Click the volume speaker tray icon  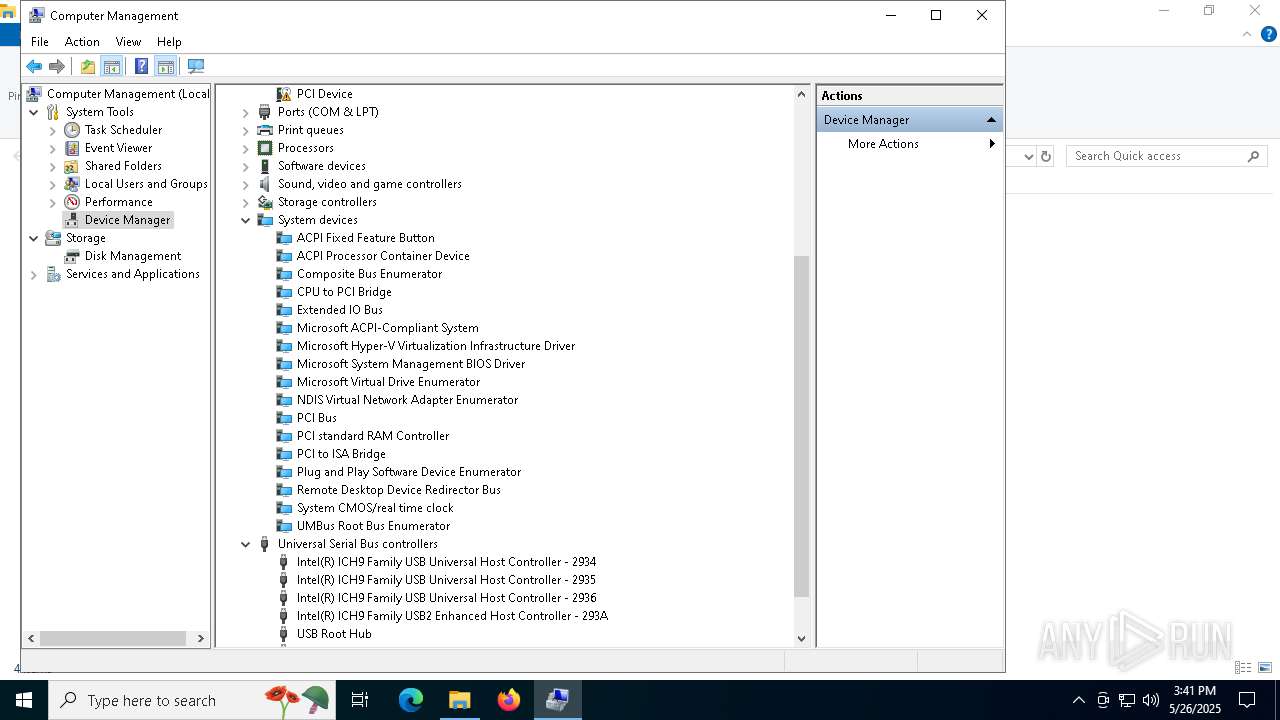1151,700
